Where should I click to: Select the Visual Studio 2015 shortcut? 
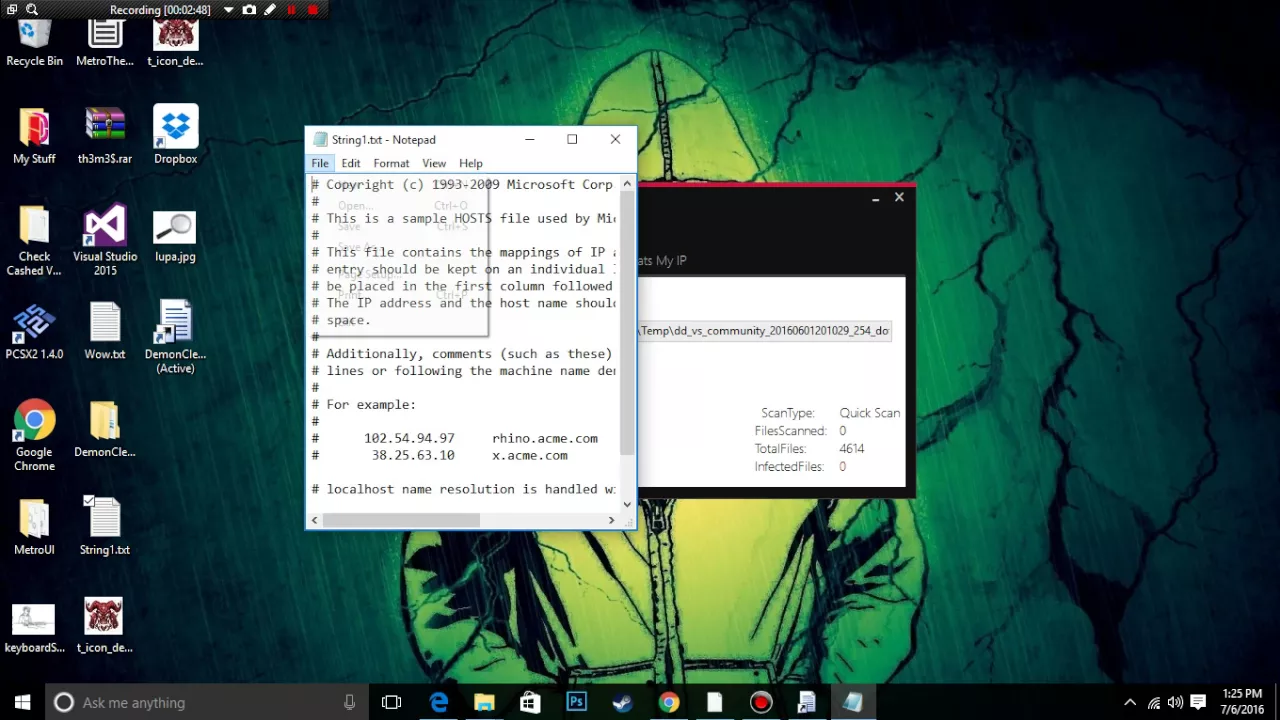pyautogui.click(x=105, y=240)
